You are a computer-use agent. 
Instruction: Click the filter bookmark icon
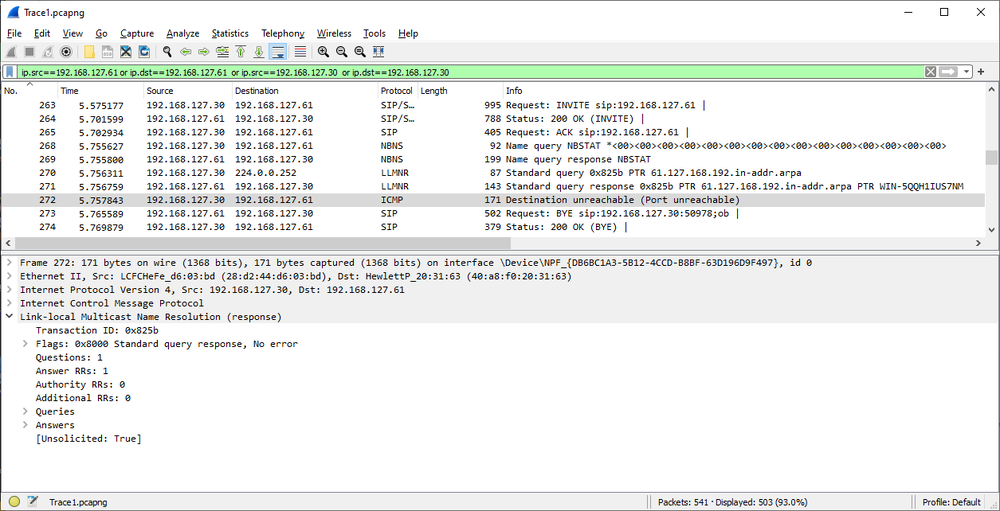coord(11,71)
